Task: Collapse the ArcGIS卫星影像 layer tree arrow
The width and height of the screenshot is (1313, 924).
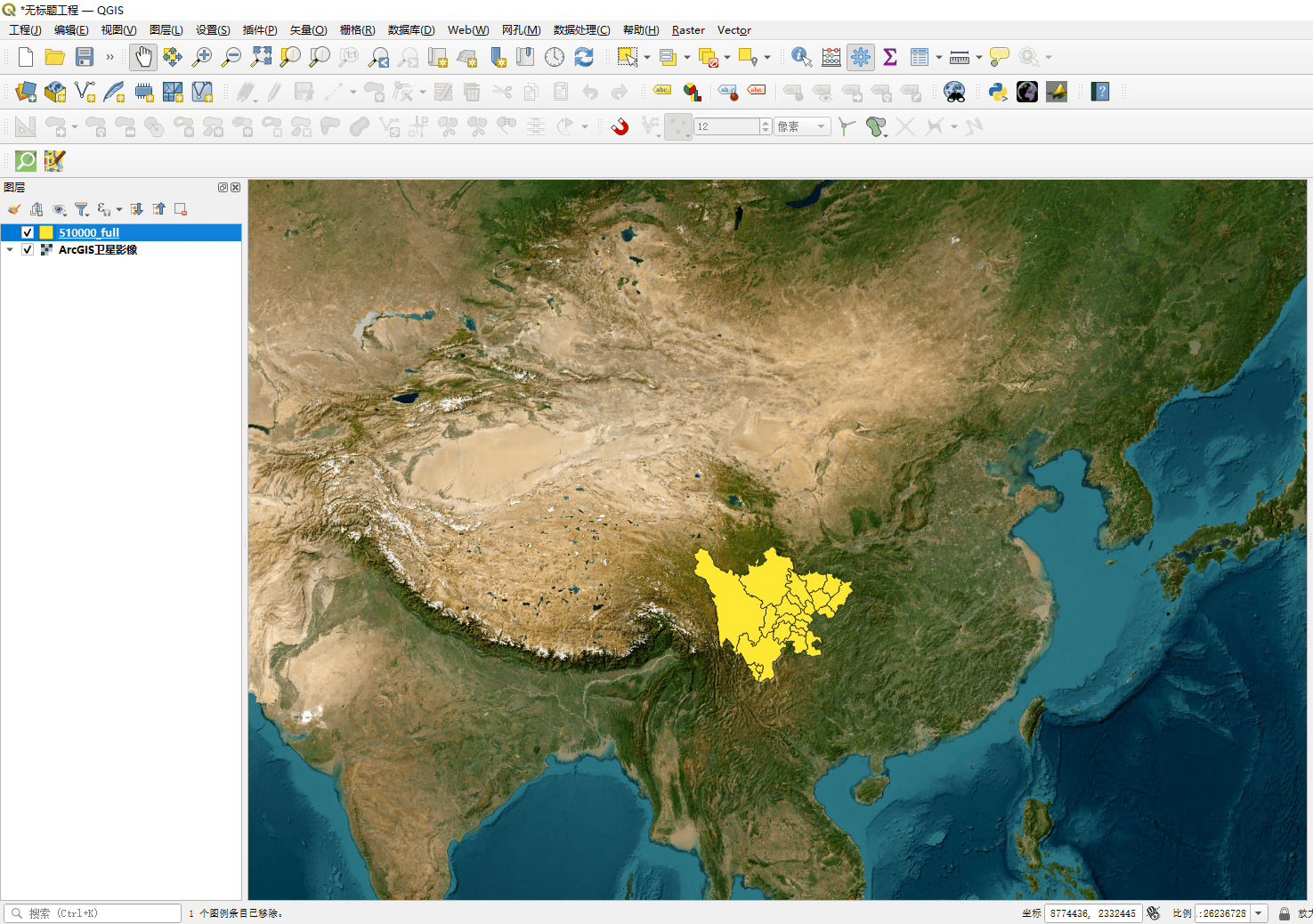Action: (x=10, y=249)
